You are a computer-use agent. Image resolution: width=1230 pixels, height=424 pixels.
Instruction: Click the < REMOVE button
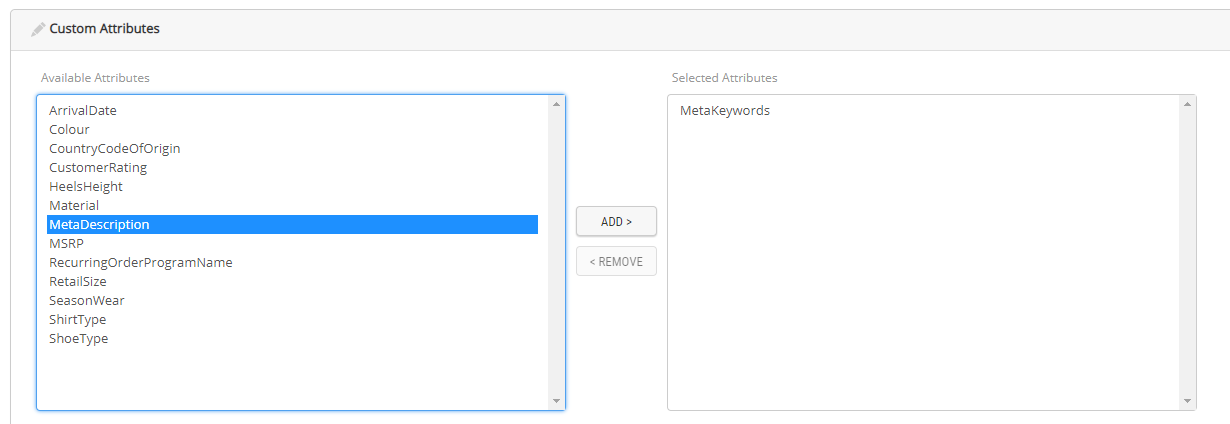pyautogui.click(x=616, y=261)
